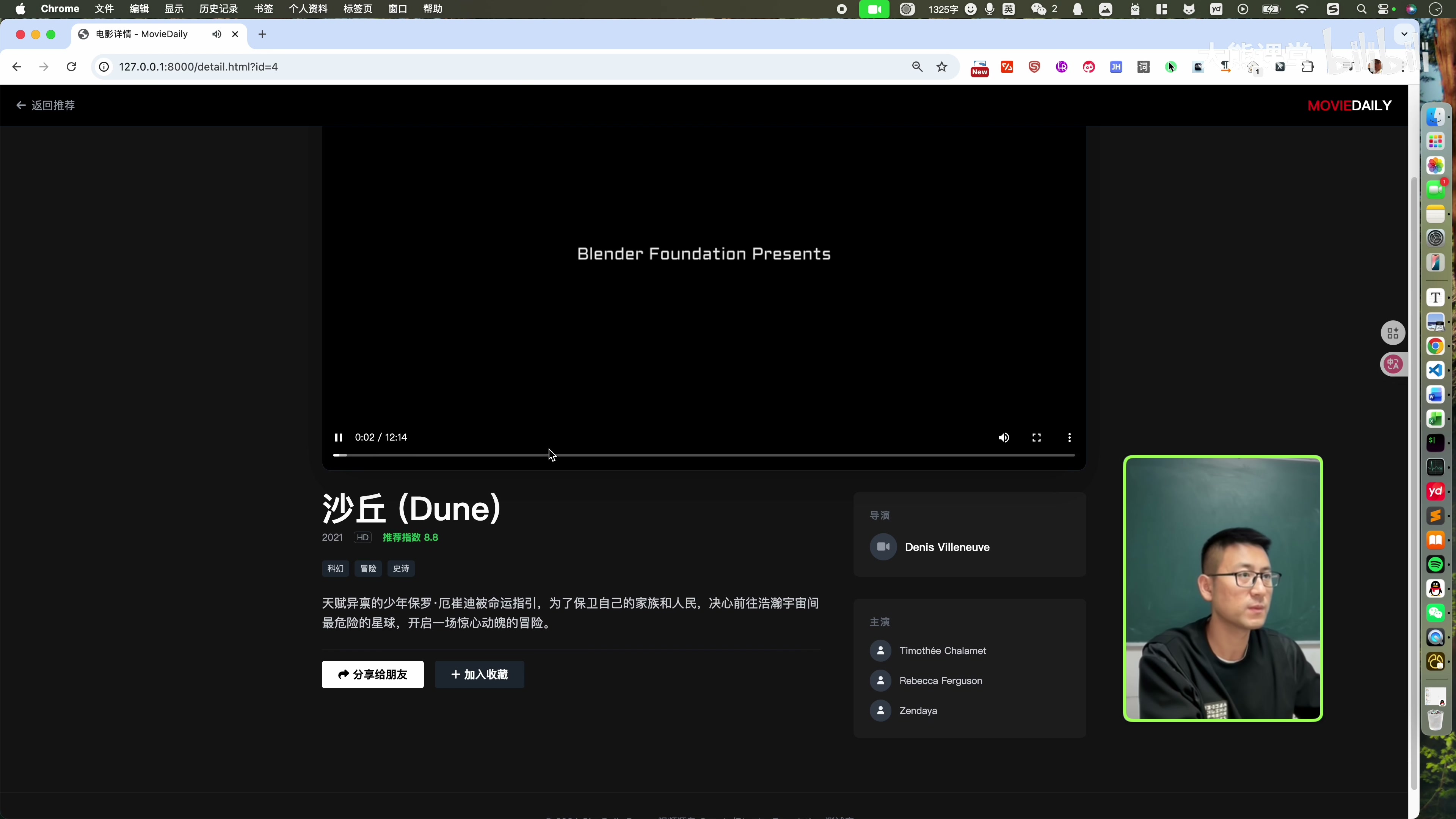
Task: Select the 史诗 genre tag
Action: tap(401, 569)
